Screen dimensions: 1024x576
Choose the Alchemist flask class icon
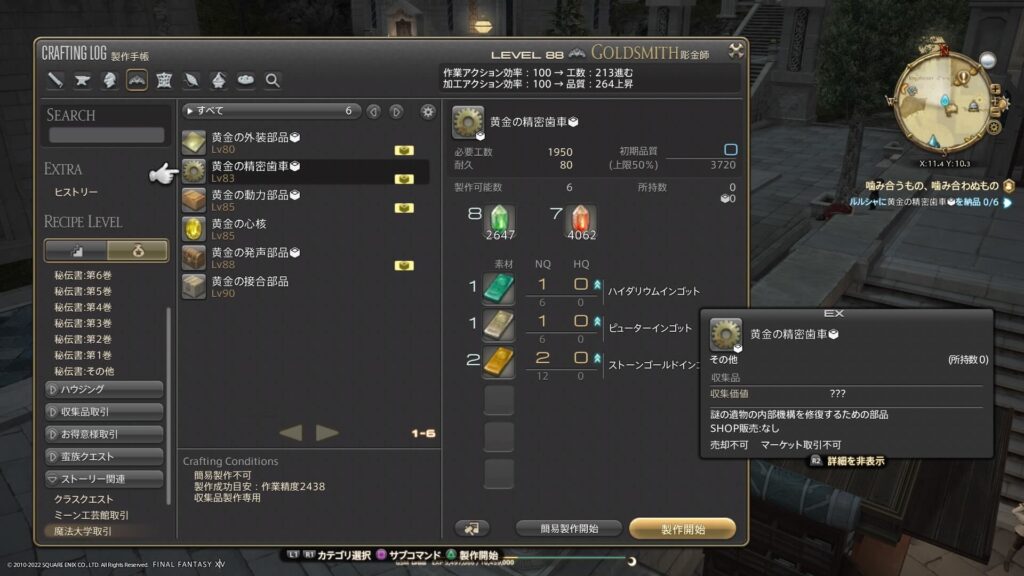[218, 80]
